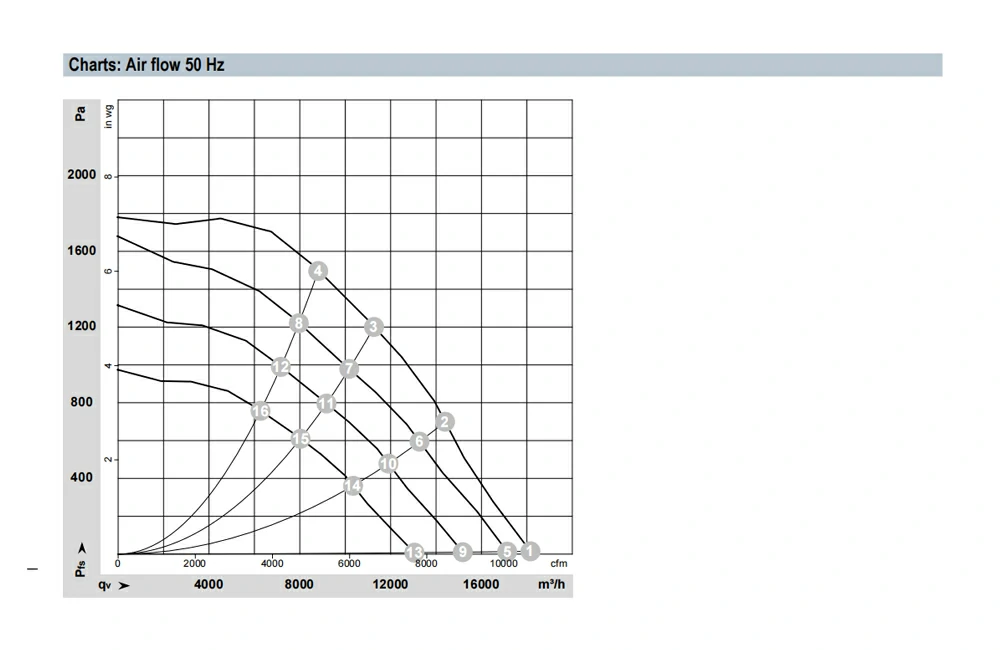Screen dimensions: 1000x650
Task: Click operating point marker 8
Action: click(298, 323)
